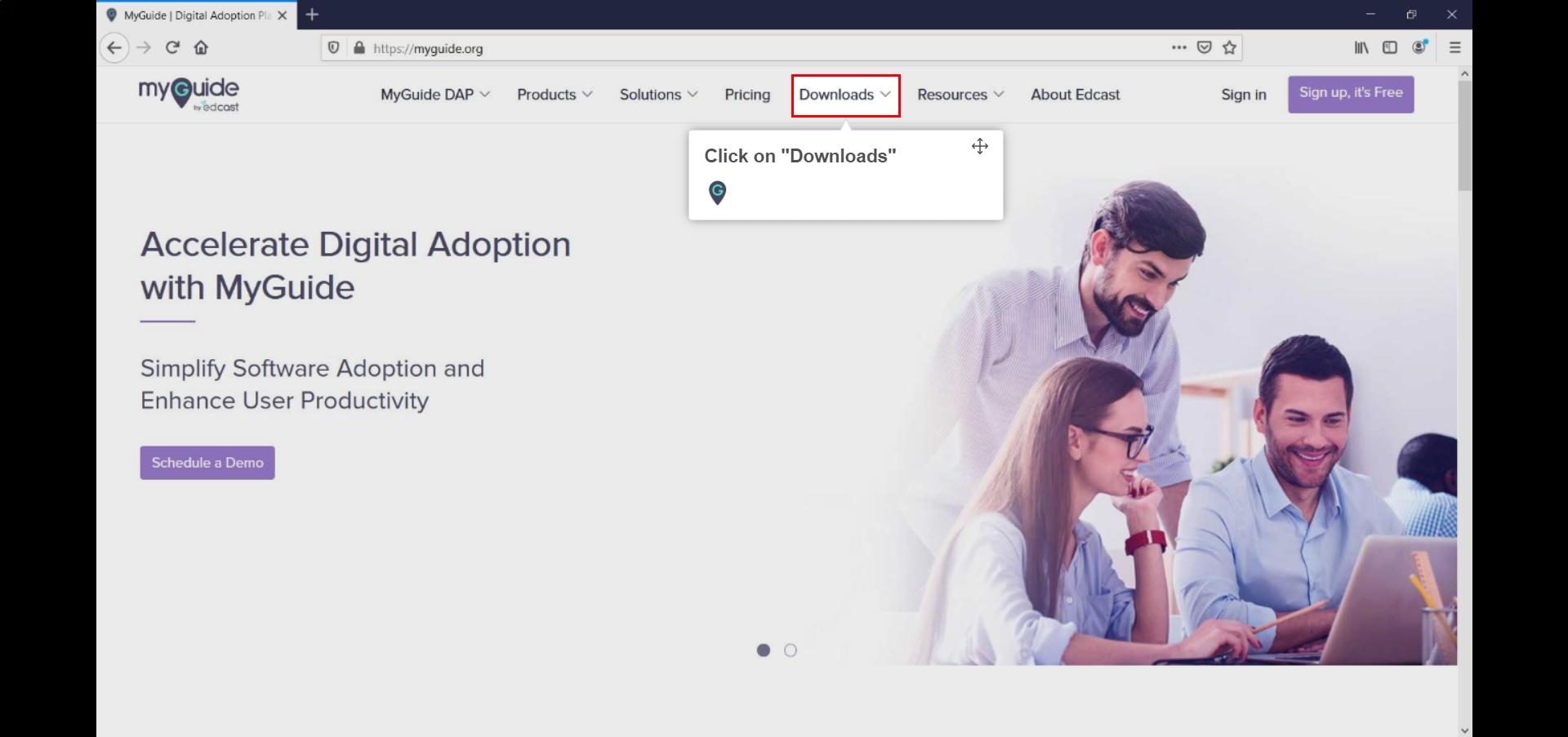Select the MyGuide Digital Adoption tab
The height and width of the screenshot is (737, 1568).
coord(197,16)
